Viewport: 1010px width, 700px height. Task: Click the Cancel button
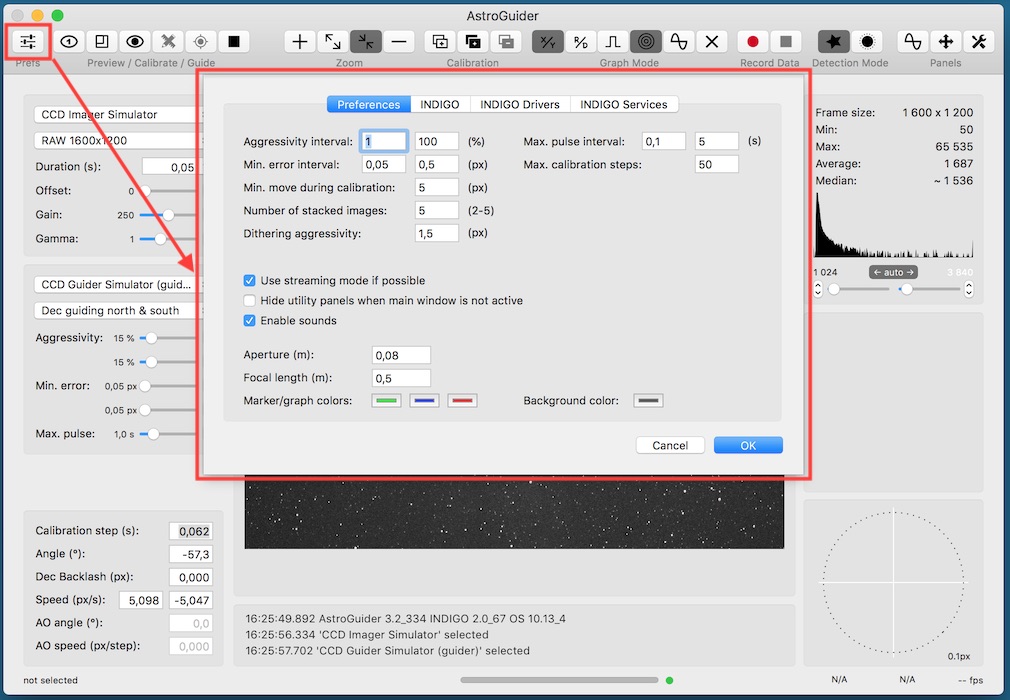pos(670,445)
